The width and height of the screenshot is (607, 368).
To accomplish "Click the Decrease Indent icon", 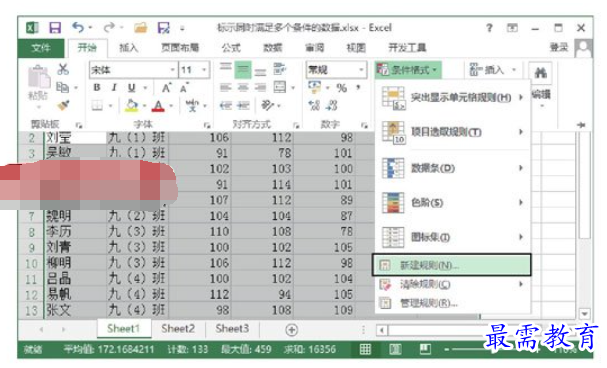I will coord(226,105).
